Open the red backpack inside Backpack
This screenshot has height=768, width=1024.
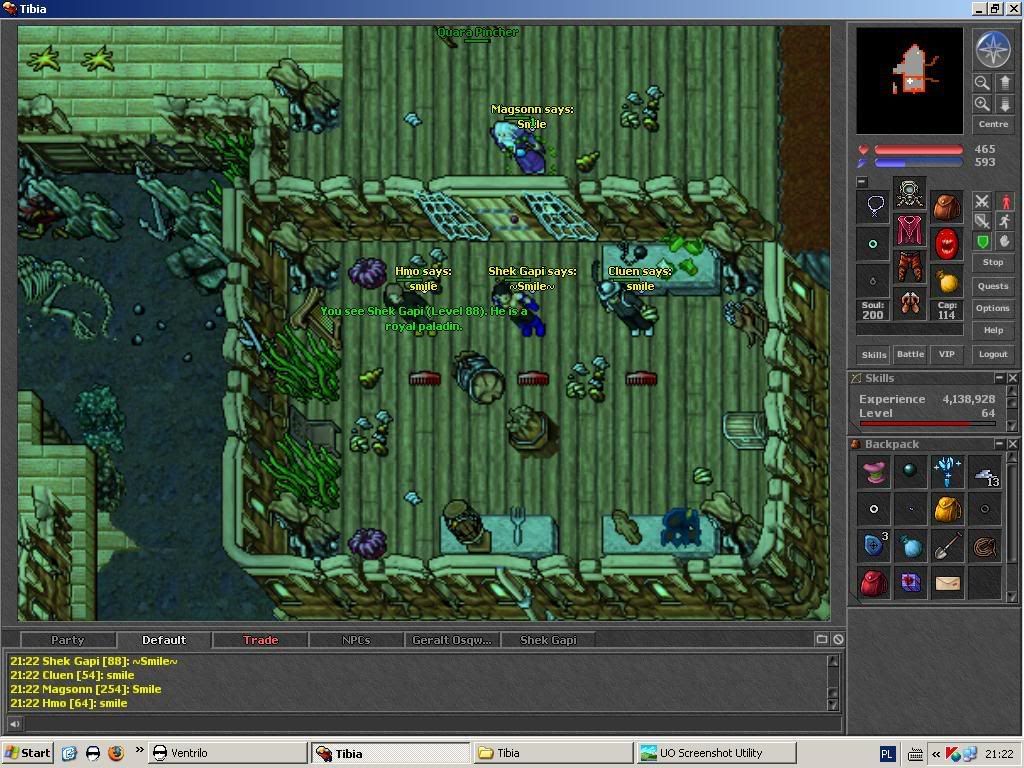[x=873, y=583]
